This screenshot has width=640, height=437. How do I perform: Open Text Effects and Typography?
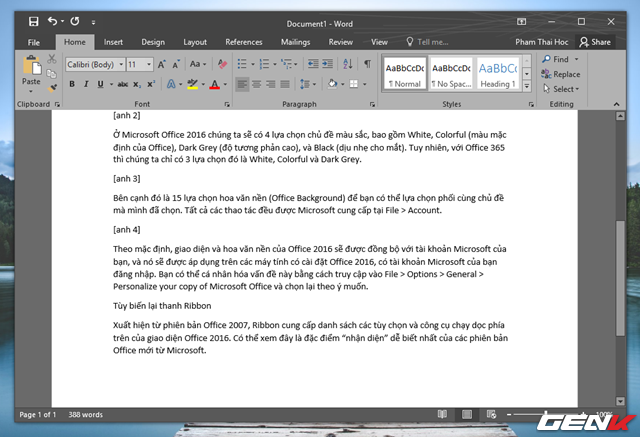click(x=171, y=84)
